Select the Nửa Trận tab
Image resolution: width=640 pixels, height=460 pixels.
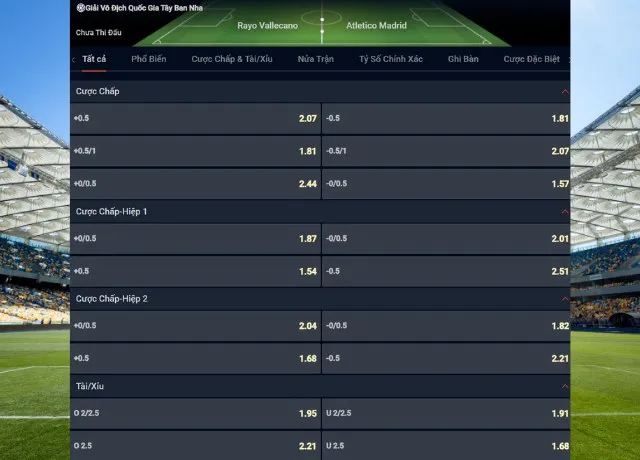pyautogui.click(x=315, y=60)
